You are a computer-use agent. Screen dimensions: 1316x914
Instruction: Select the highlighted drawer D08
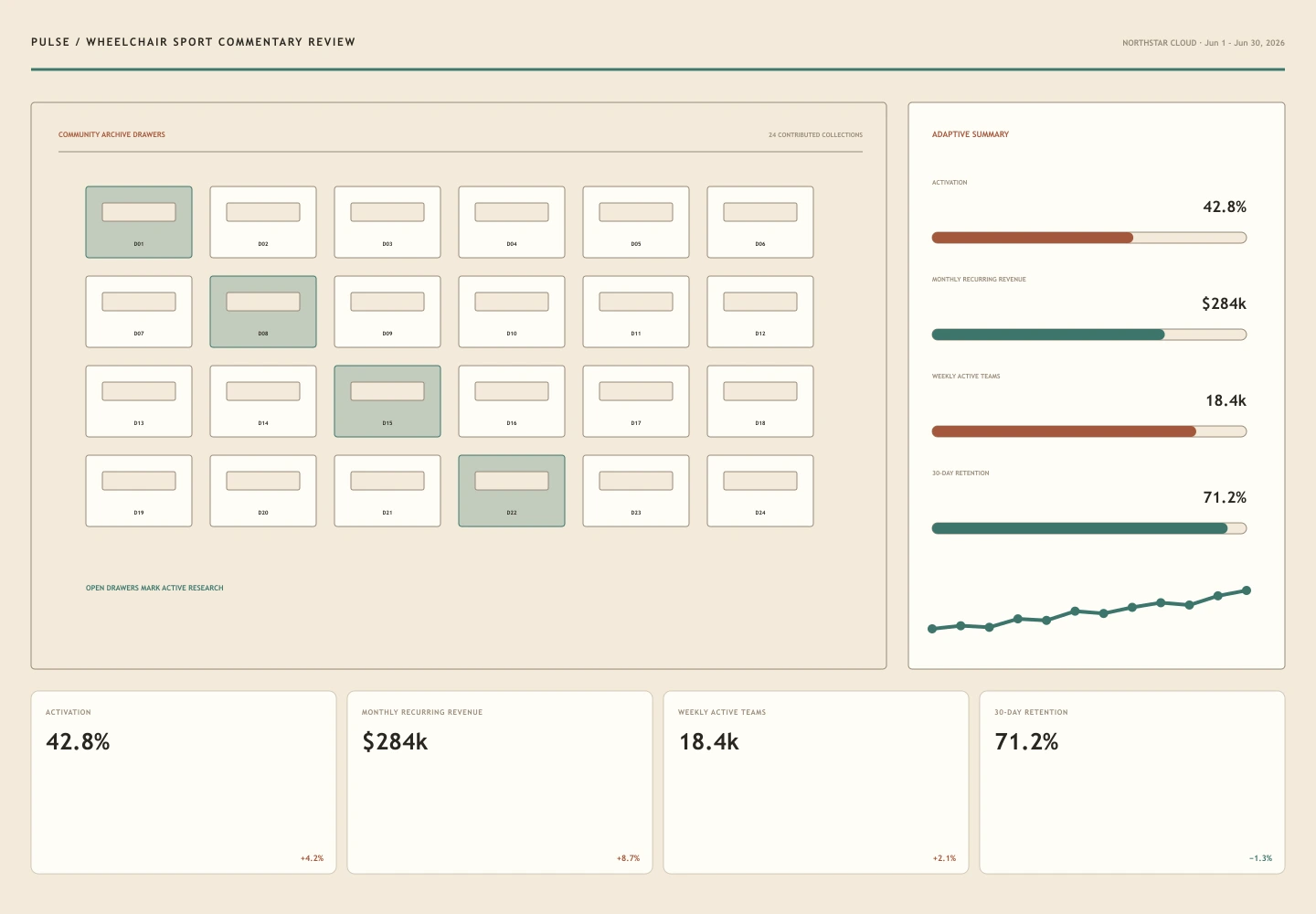point(263,312)
